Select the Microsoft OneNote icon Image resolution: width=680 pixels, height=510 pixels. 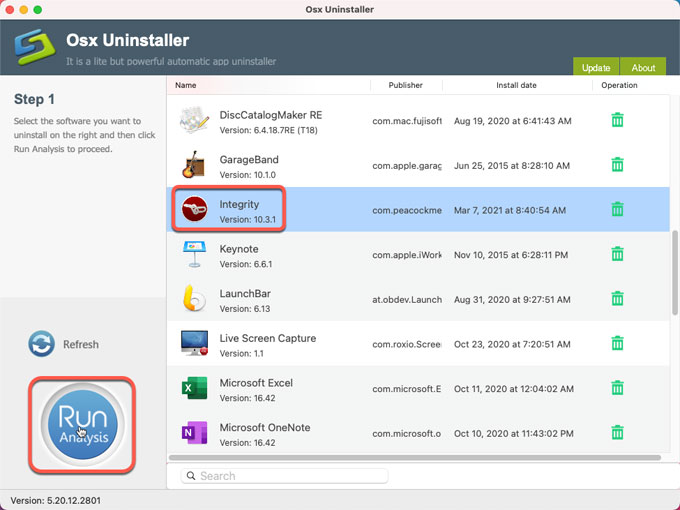(194, 432)
